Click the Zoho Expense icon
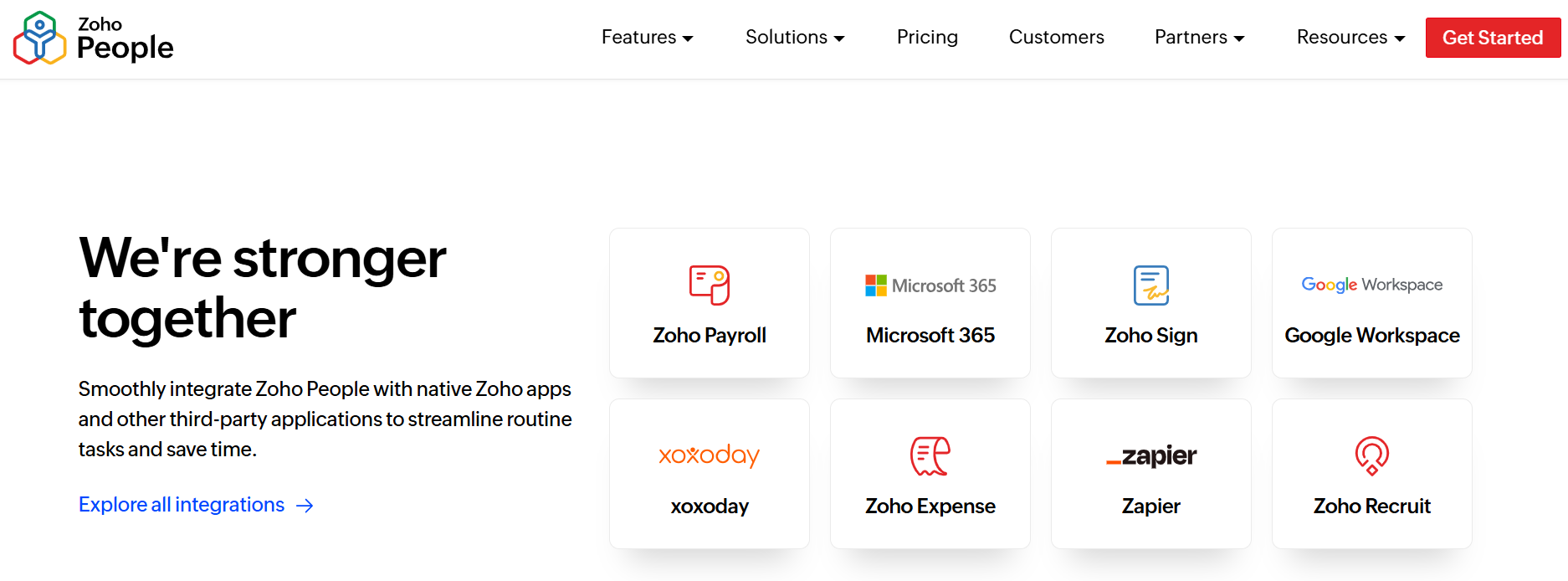This screenshot has height=581, width=1568. point(930,456)
